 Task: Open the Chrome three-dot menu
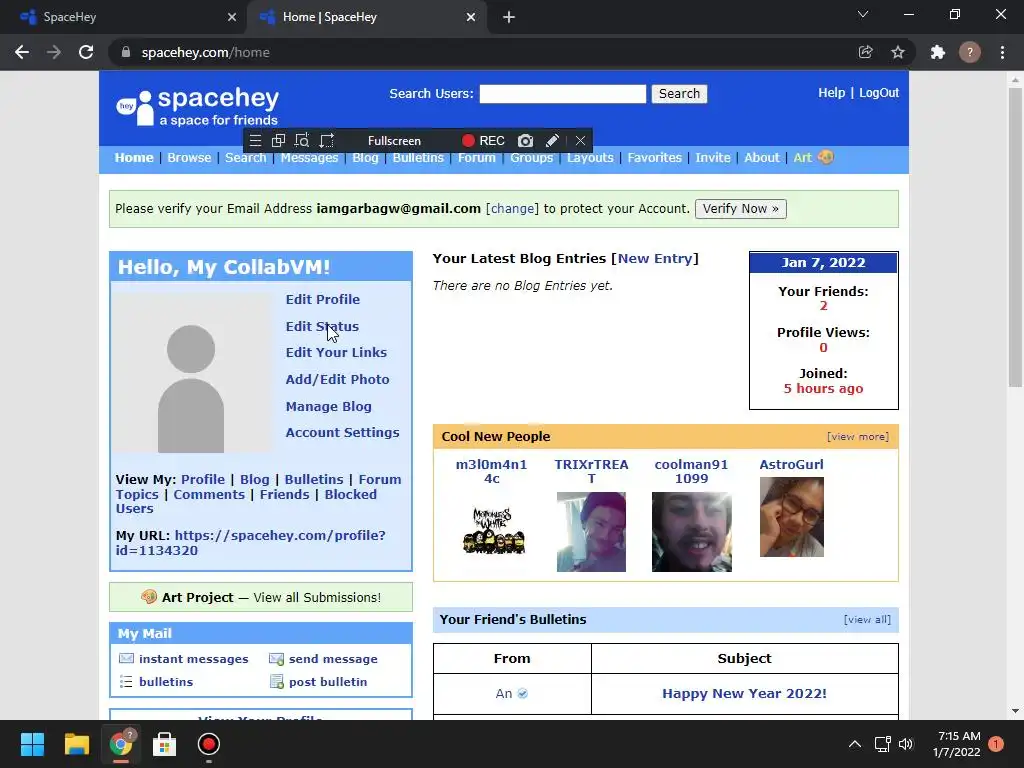1002,52
